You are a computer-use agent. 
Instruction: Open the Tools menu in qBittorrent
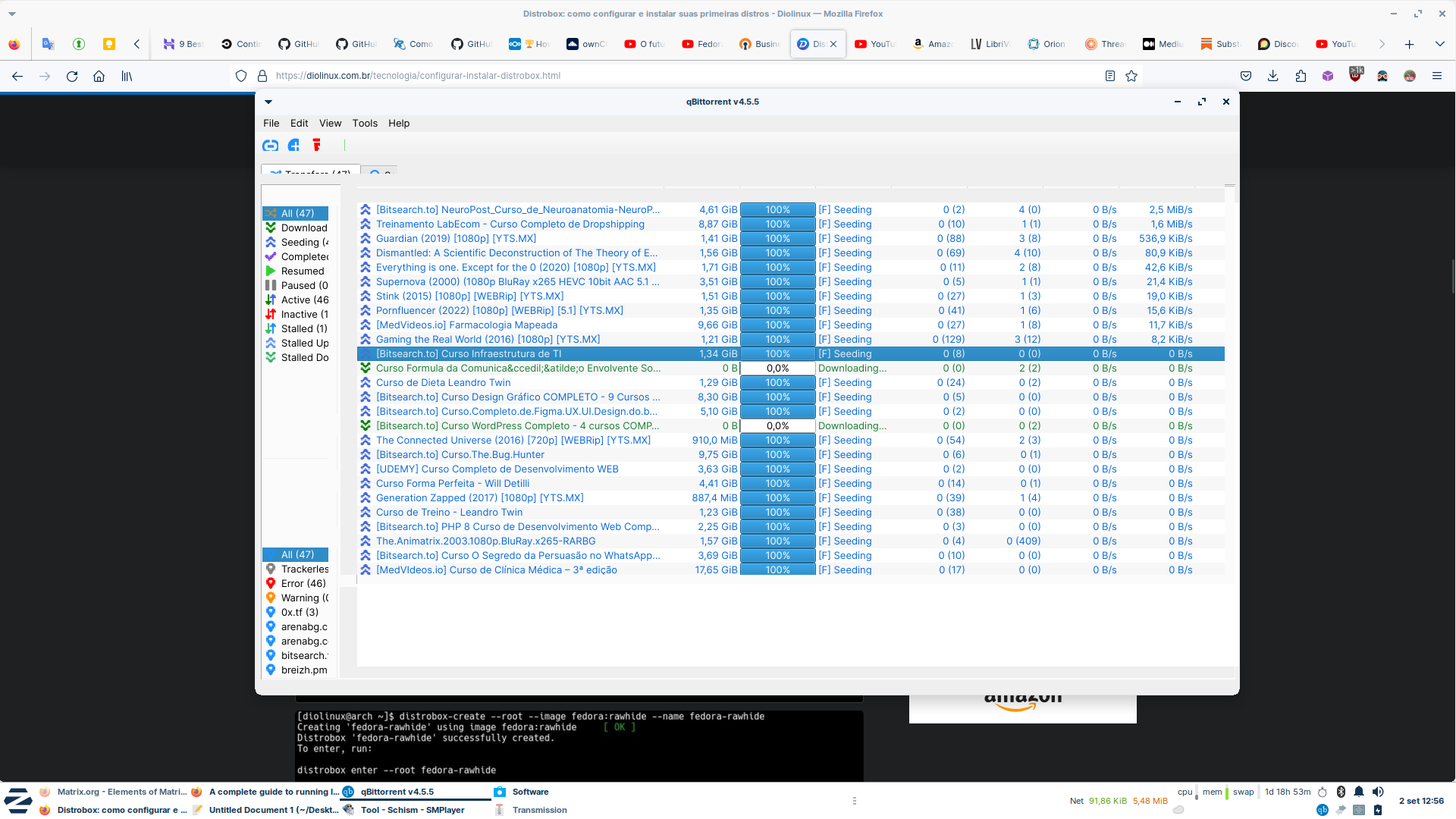point(365,123)
